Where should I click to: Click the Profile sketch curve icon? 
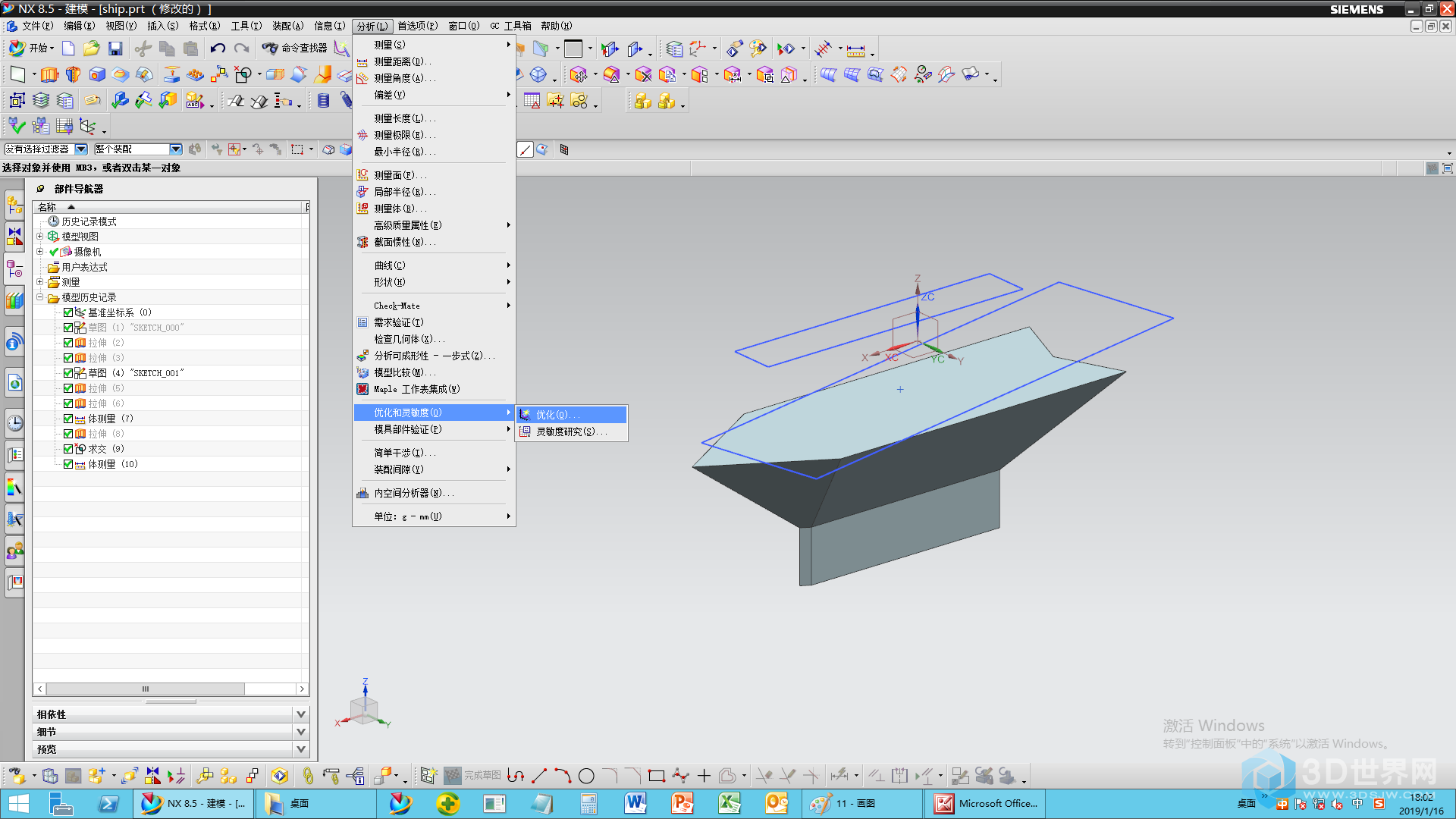click(516, 776)
